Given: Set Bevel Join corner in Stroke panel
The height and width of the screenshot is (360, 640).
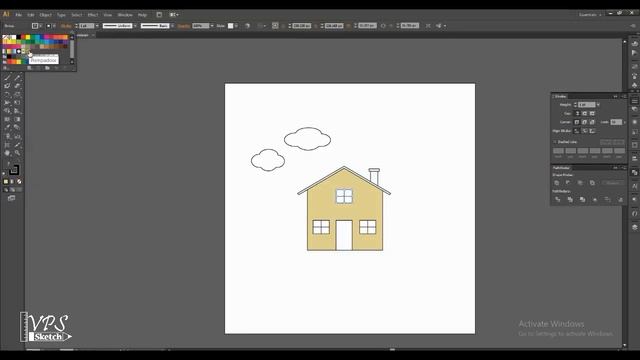Looking at the screenshot, I should pyautogui.click(x=592, y=122).
